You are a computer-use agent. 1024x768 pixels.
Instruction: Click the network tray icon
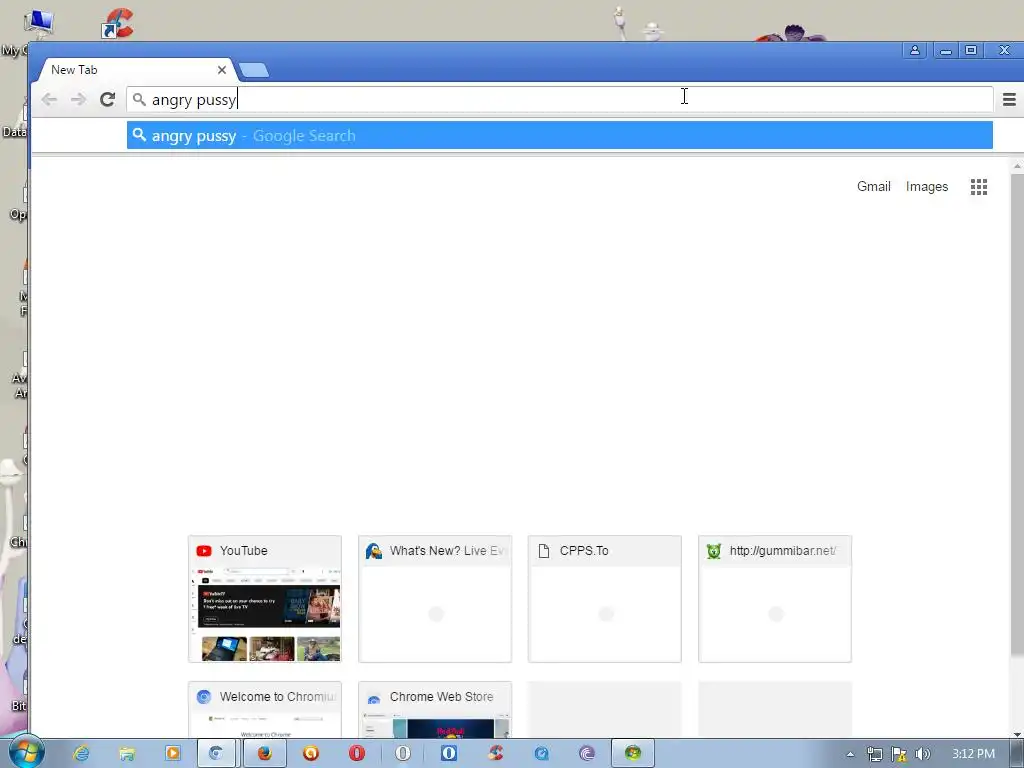(x=874, y=754)
